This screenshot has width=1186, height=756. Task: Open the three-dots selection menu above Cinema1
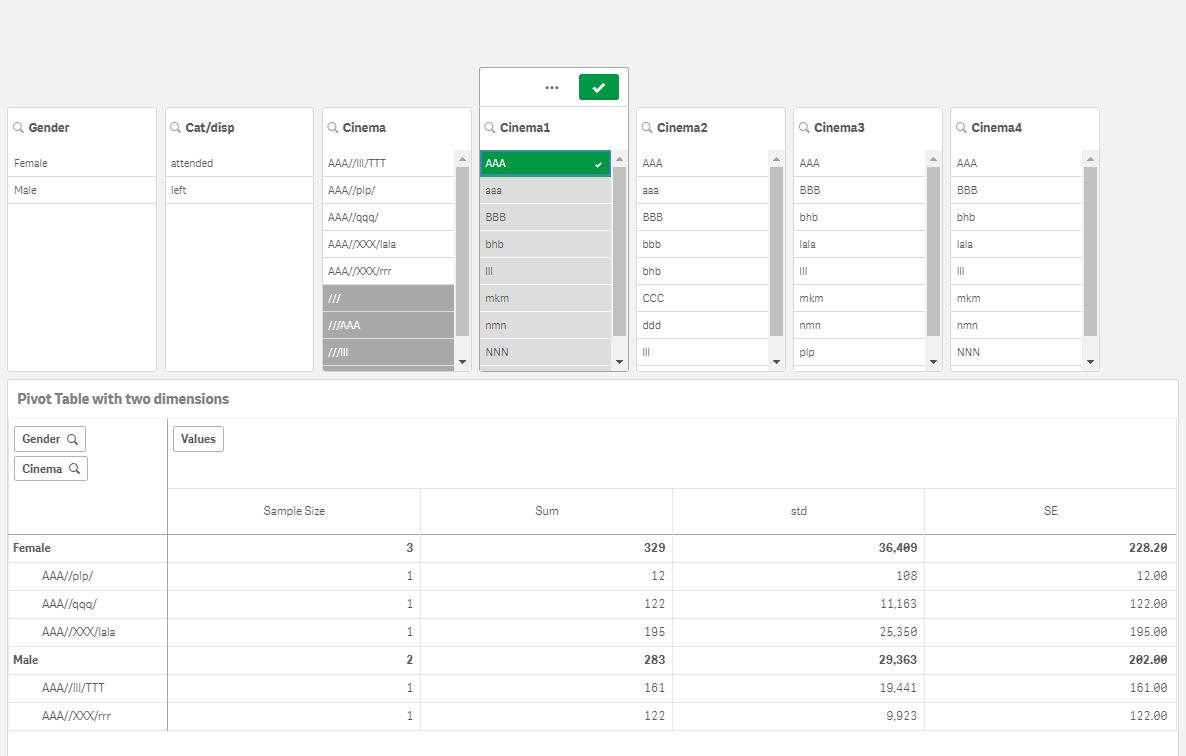click(x=551, y=88)
